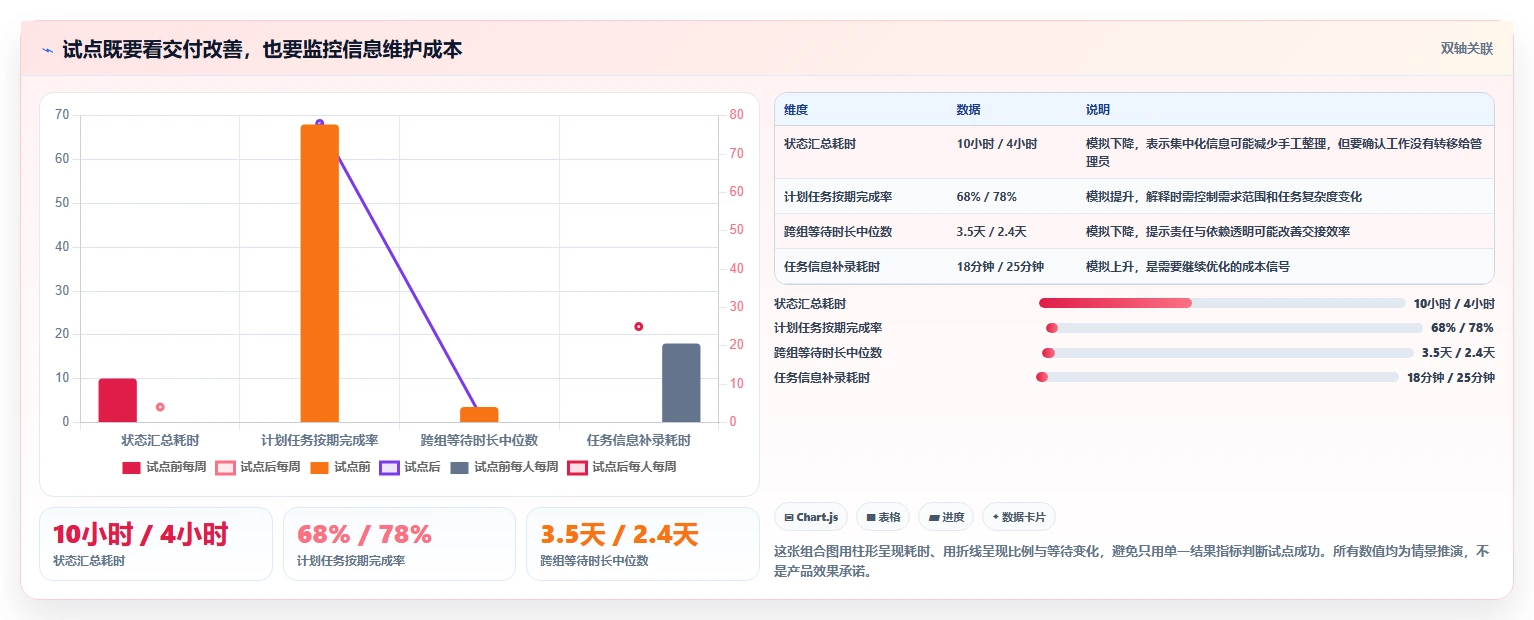Click the 状态汇总耗时 x-axis label under chart
The image size is (1534, 620).
[160, 440]
